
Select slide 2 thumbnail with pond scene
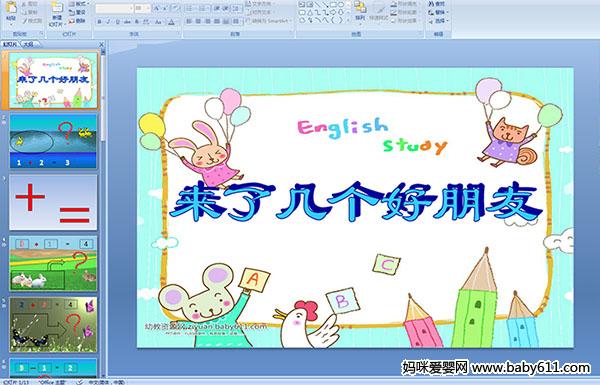tap(53, 141)
